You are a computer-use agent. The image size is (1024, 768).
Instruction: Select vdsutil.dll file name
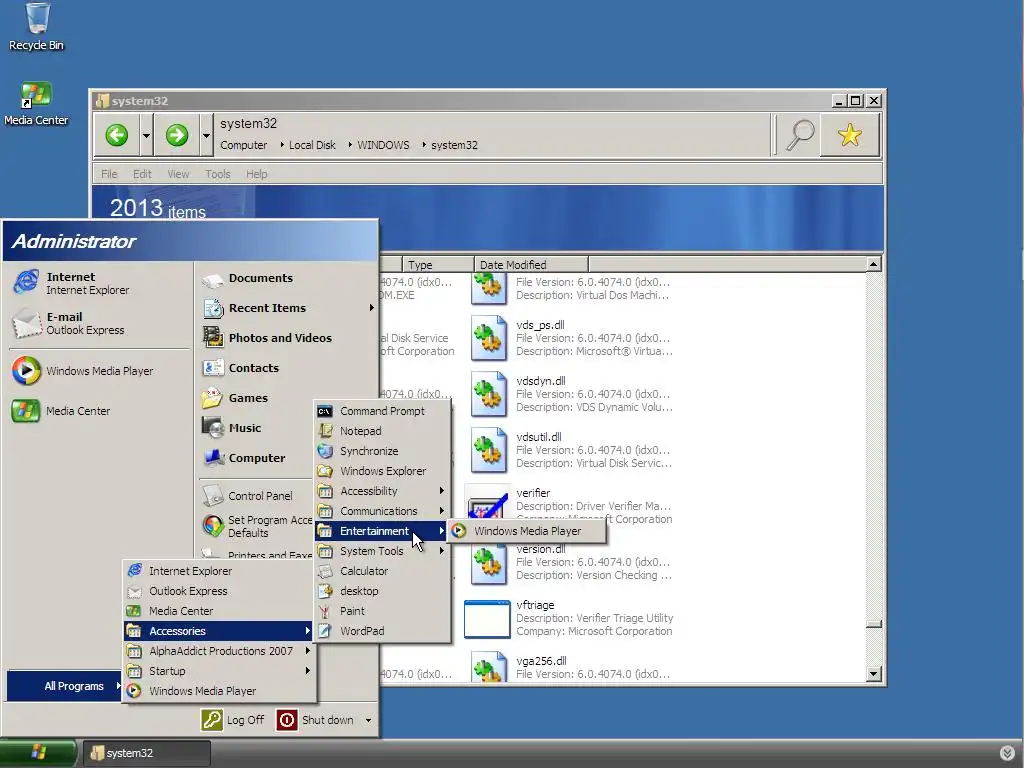pyautogui.click(x=539, y=437)
